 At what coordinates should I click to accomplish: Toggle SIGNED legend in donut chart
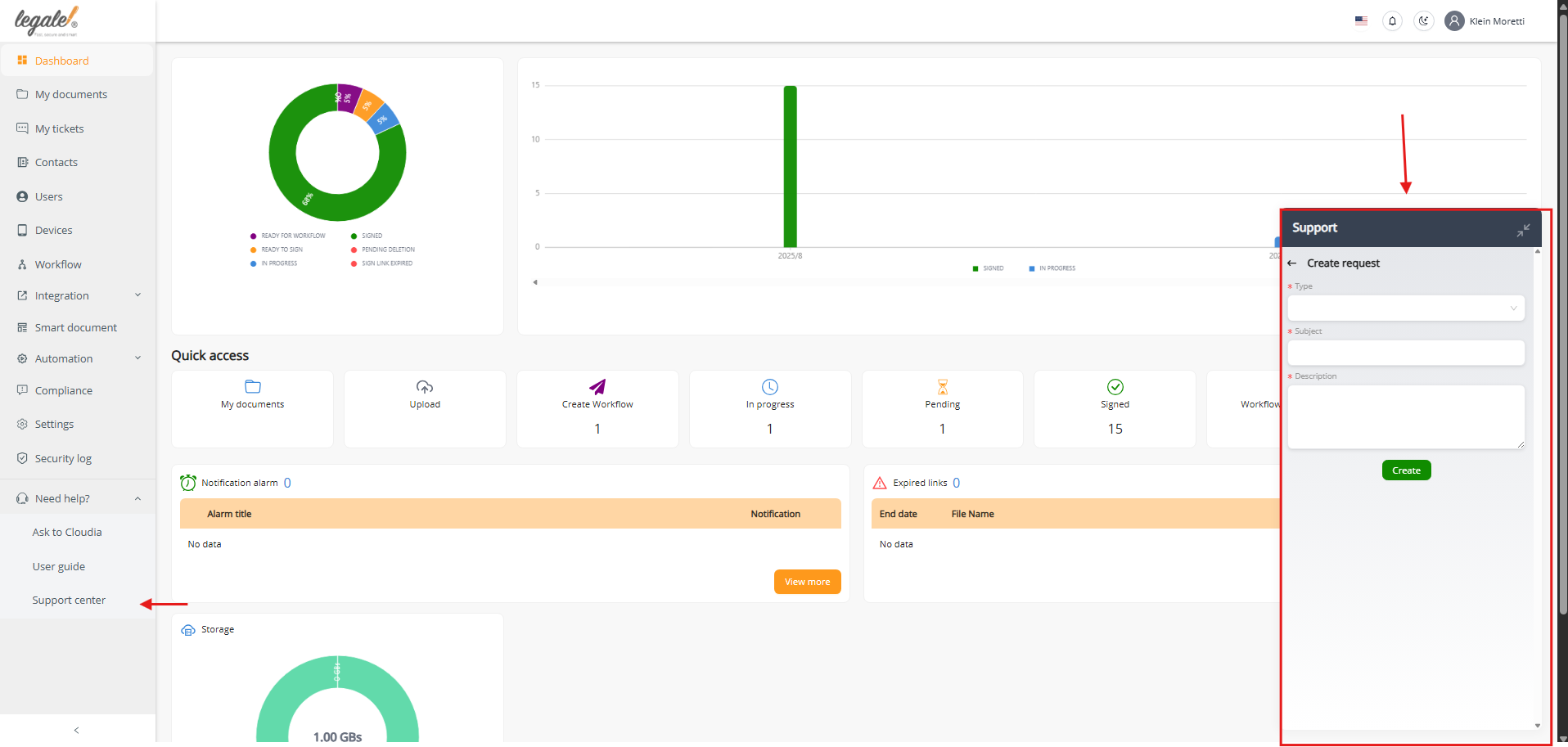pyautogui.click(x=367, y=236)
